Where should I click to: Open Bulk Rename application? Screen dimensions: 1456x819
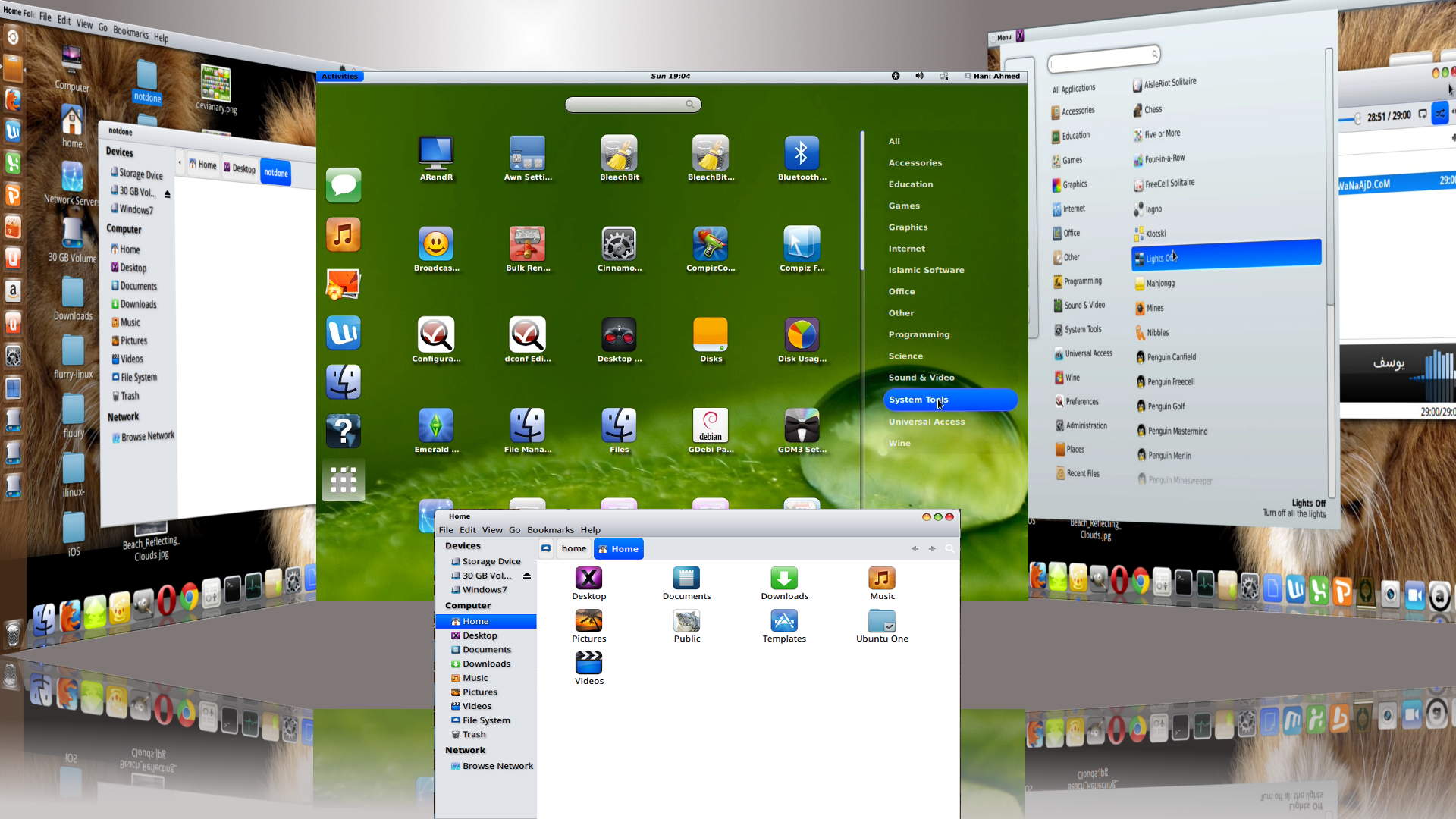coord(528,244)
